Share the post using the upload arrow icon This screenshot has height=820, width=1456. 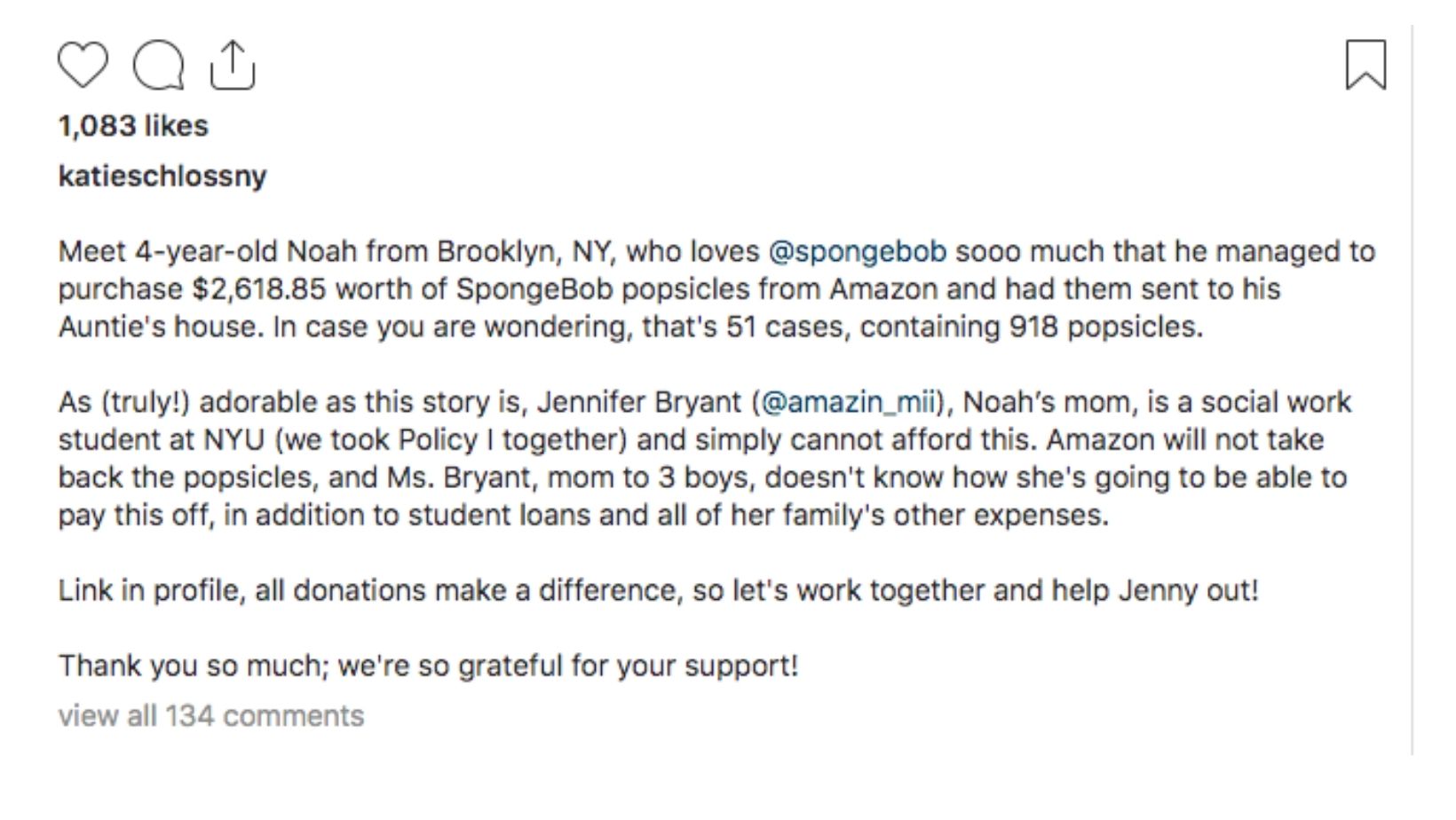233,66
